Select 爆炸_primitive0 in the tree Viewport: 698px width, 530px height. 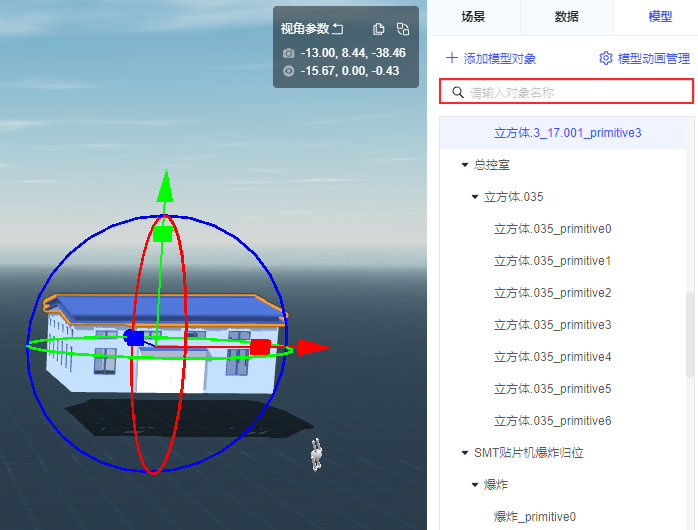click(x=535, y=517)
